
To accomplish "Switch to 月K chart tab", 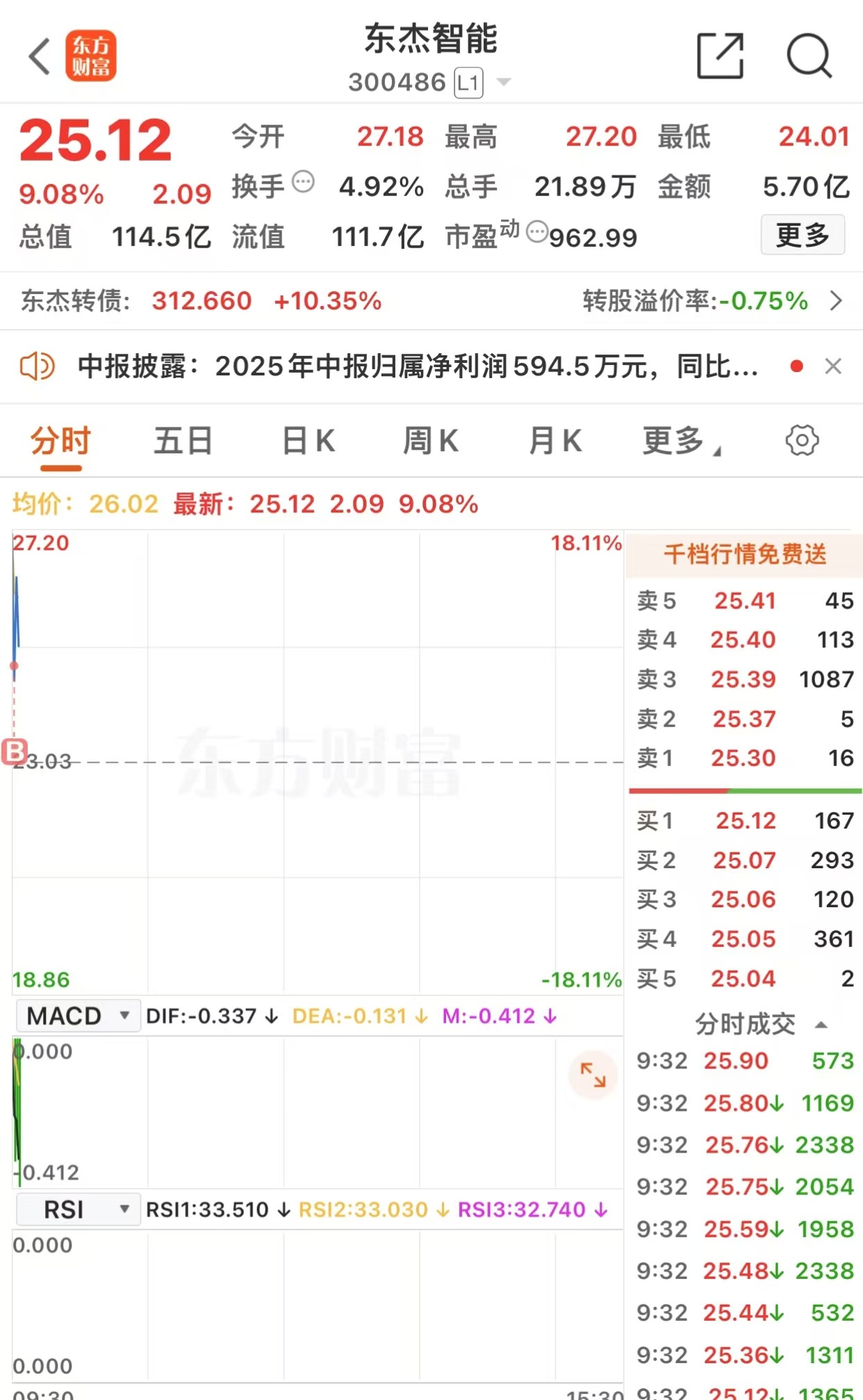I will [x=554, y=441].
